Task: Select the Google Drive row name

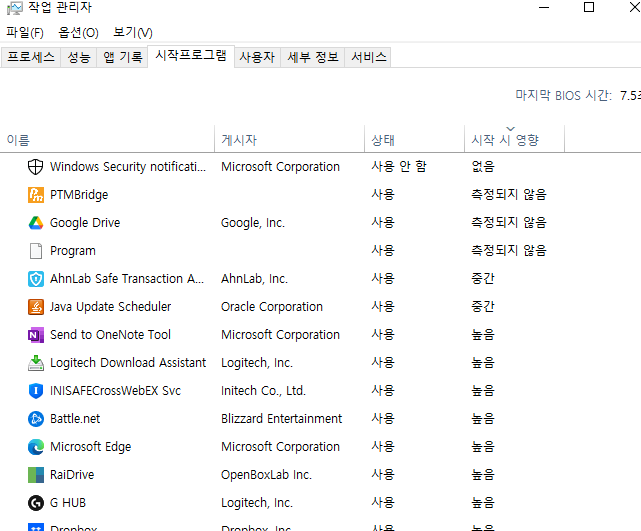Action: pyautogui.click(x=85, y=223)
